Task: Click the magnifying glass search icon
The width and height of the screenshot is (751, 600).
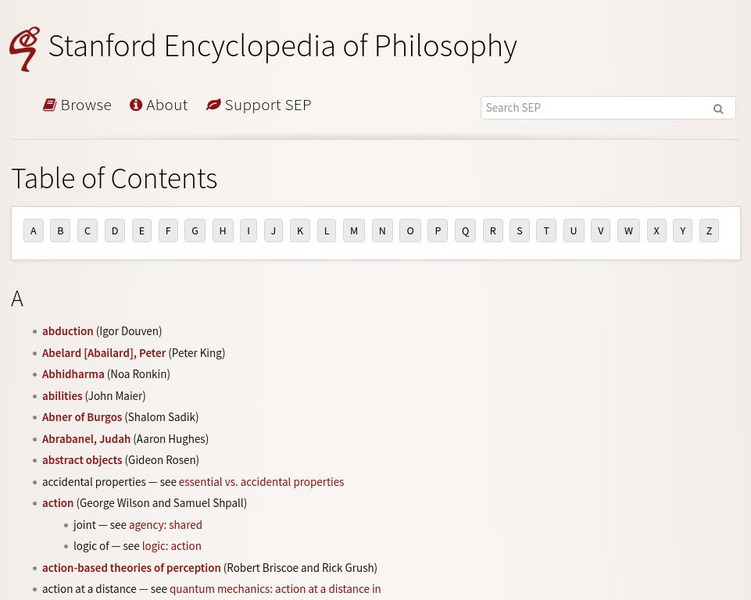Action: click(718, 109)
